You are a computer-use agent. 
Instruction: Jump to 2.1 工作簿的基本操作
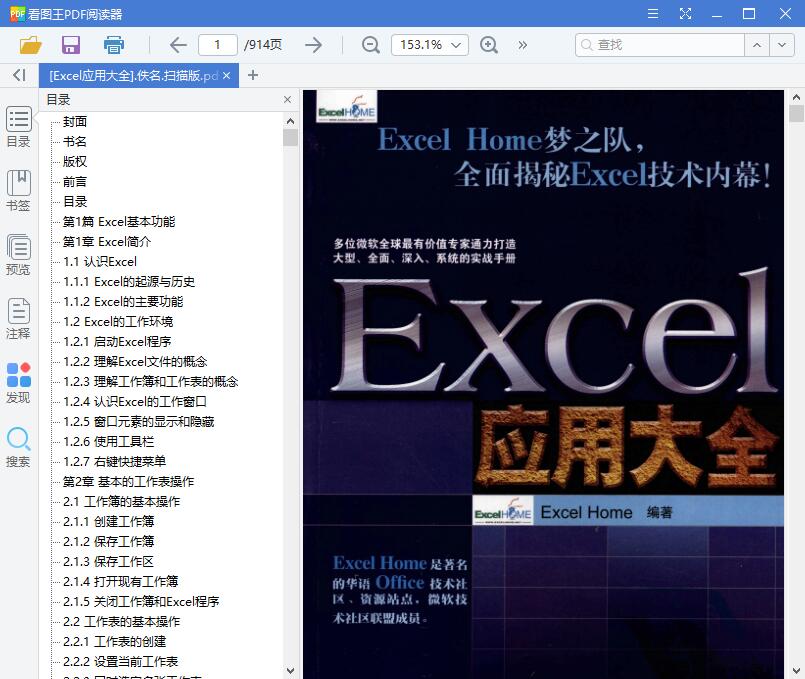tap(122, 502)
